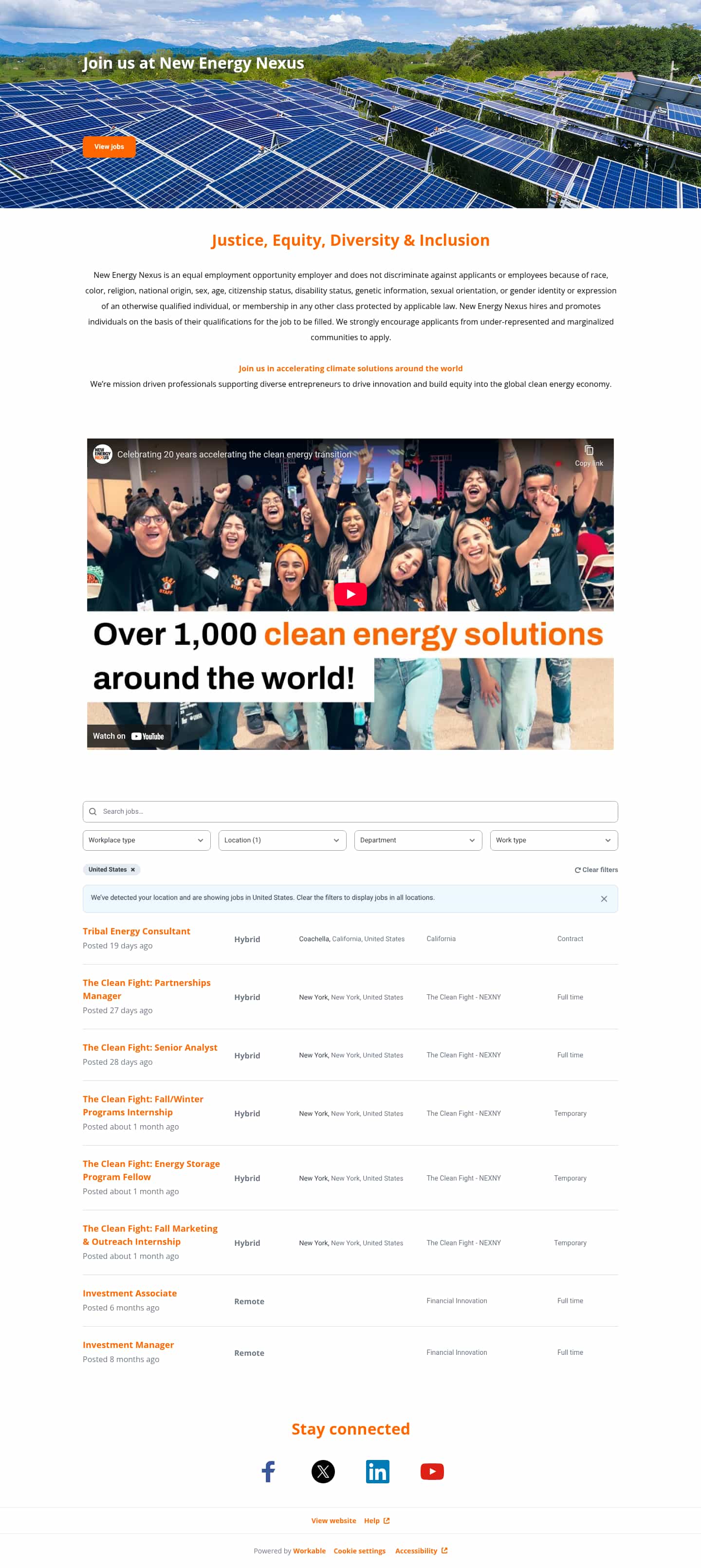Expand the Work type dropdown

click(554, 840)
